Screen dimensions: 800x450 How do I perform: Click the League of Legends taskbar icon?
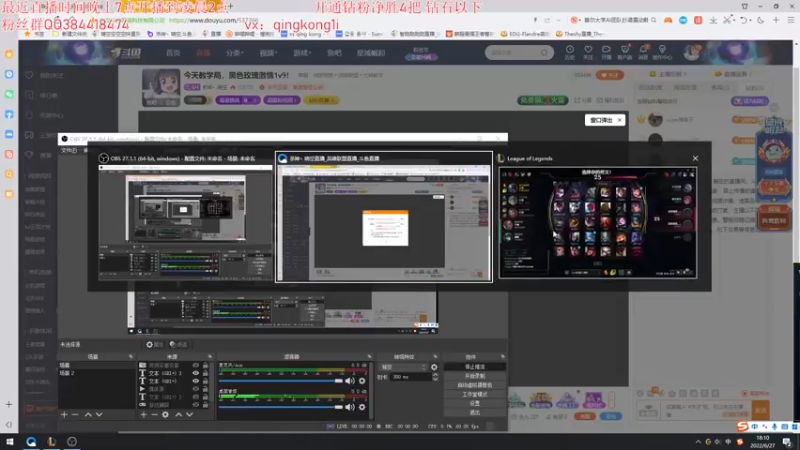(x=52, y=442)
